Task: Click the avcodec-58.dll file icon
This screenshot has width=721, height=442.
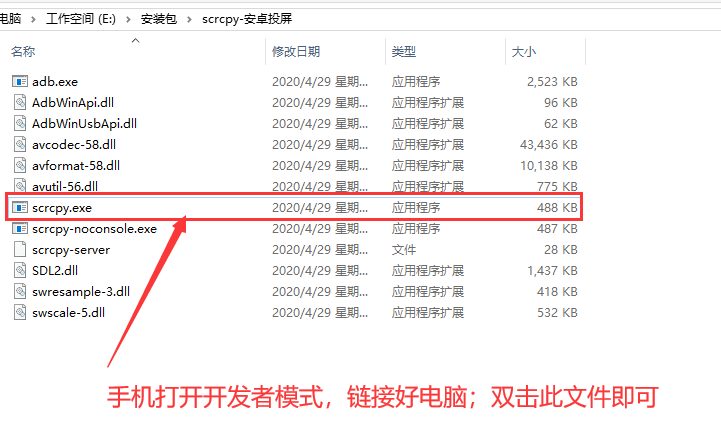Action: pyautogui.click(x=20, y=145)
